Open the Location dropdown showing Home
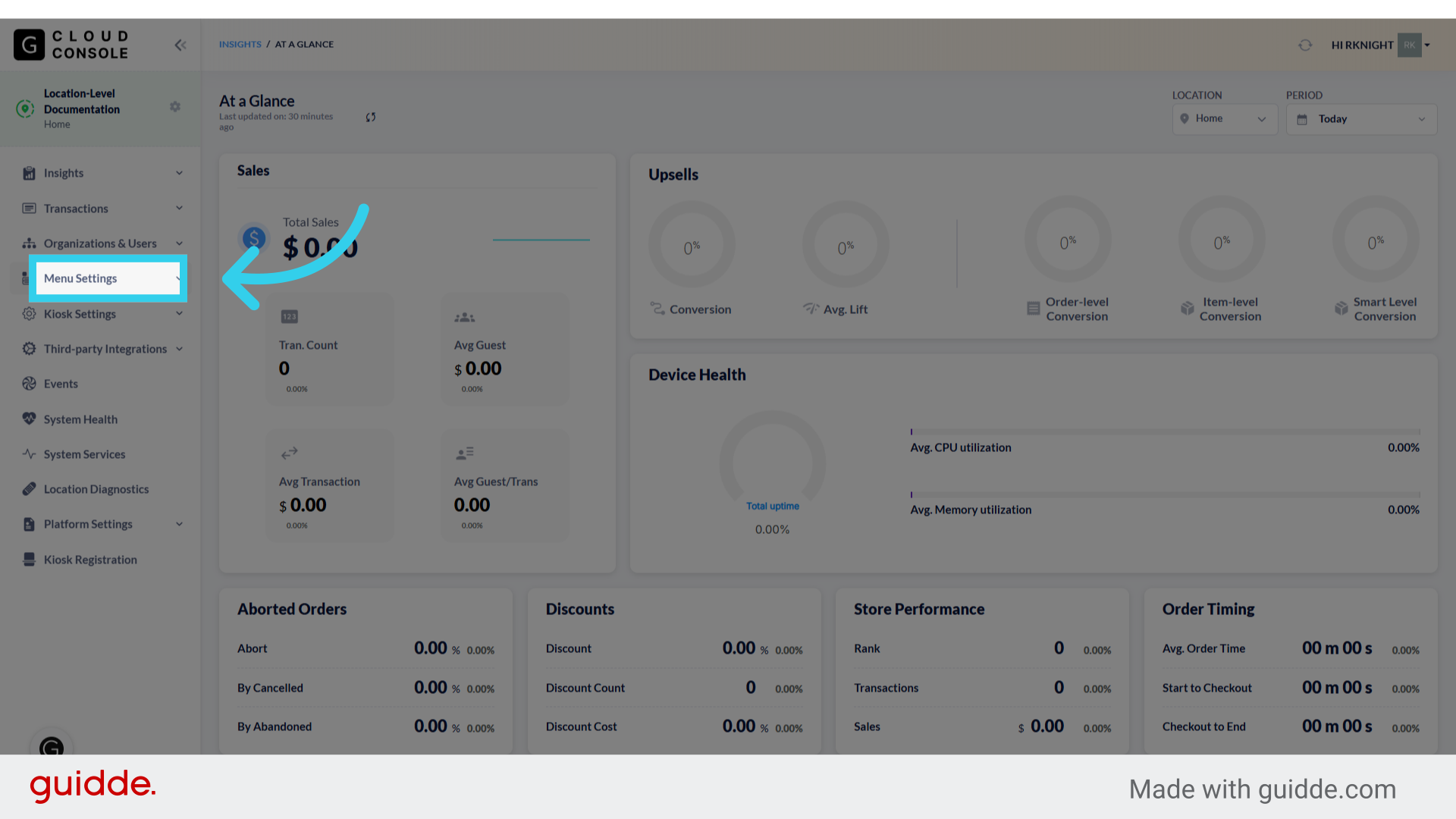The width and height of the screenshot is (1456, 819). pyautogui.click(x=1225, y=119)
